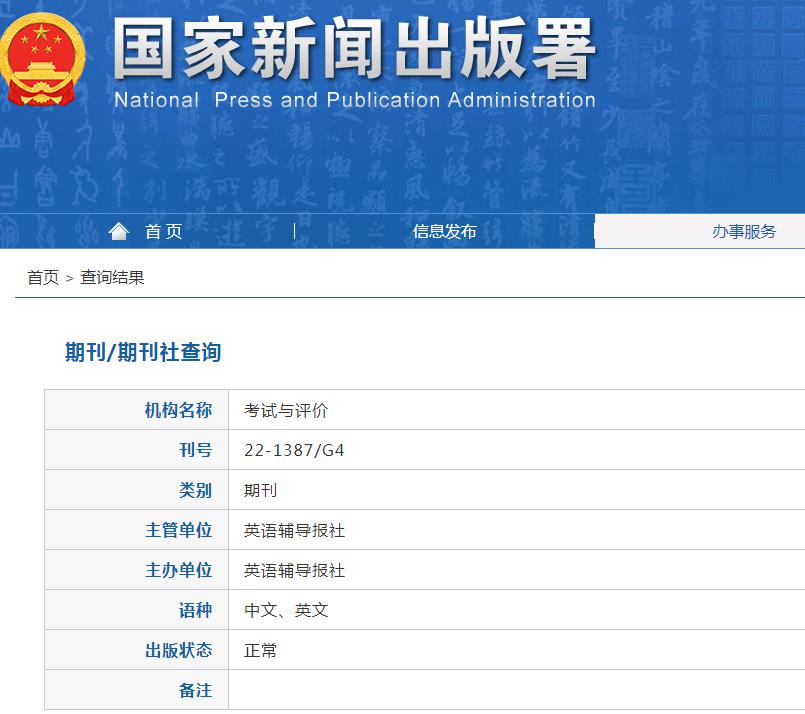805x714 pixels.
Task: Click the divider between 首页 and 信息发布
Action: pyautogui.click(x=294, y=231)
